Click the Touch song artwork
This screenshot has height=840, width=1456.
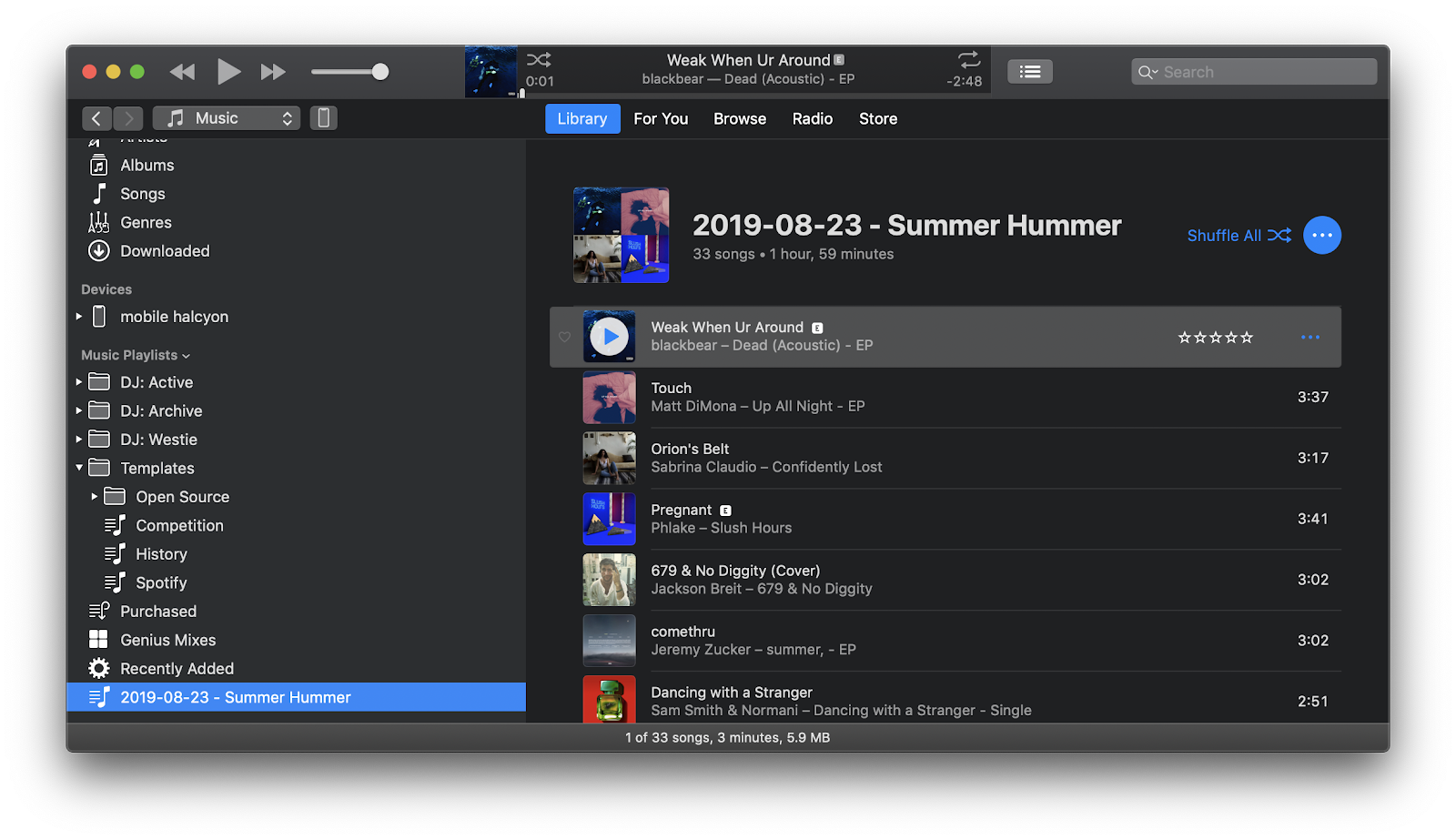(x=610, y=398)
